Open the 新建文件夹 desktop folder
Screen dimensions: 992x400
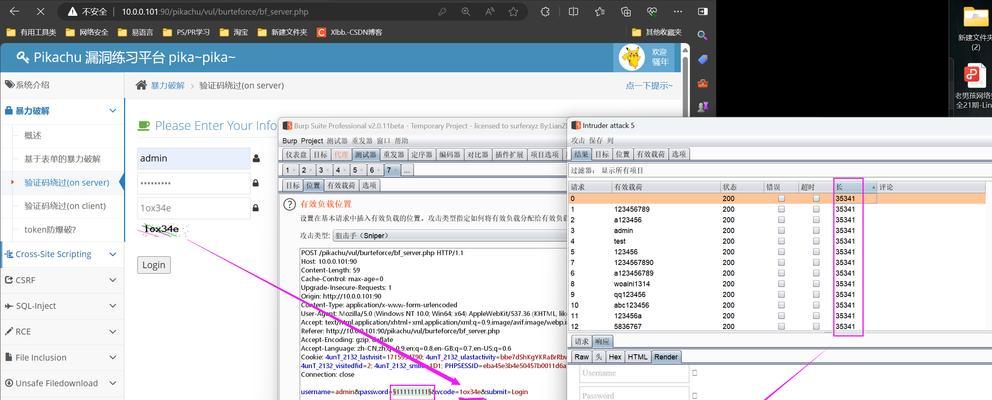pyautogui.click(x=975, y=28)
